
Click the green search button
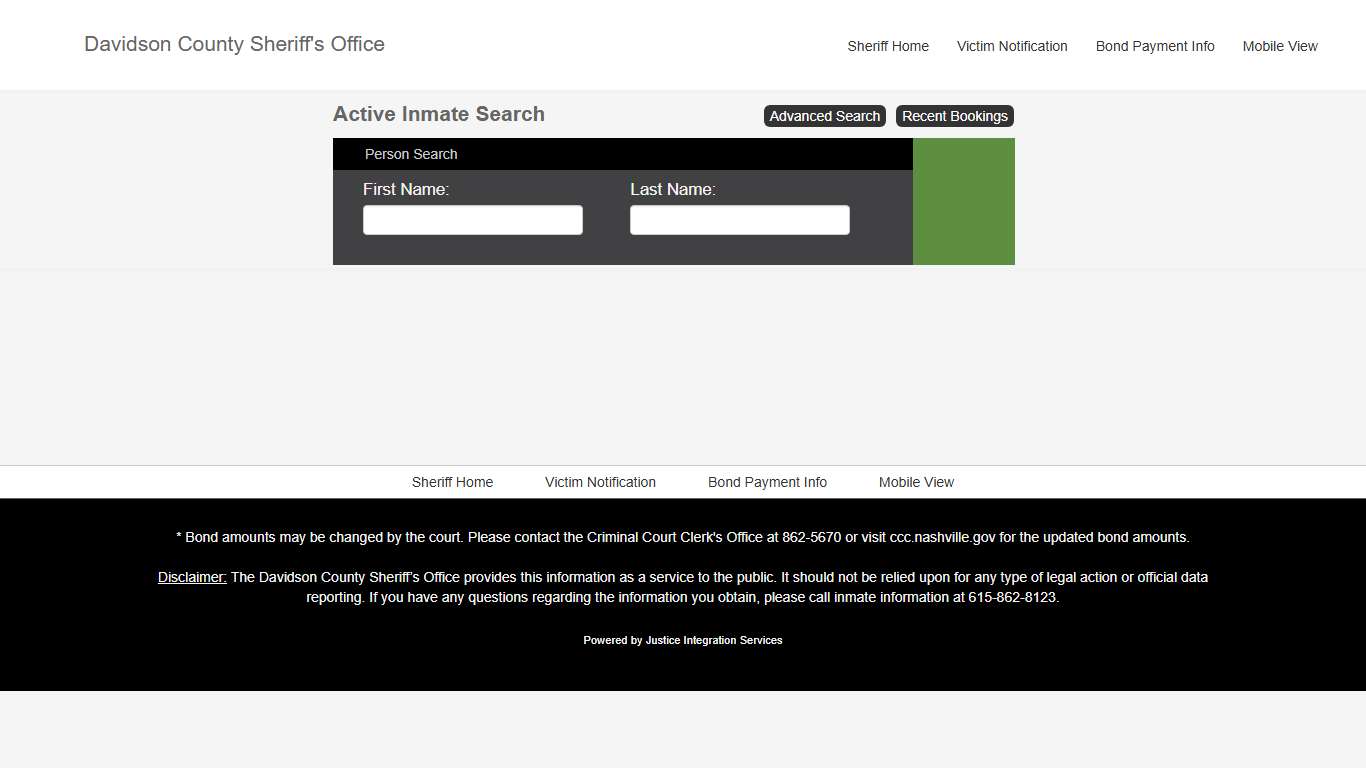[x=963, y=201]
